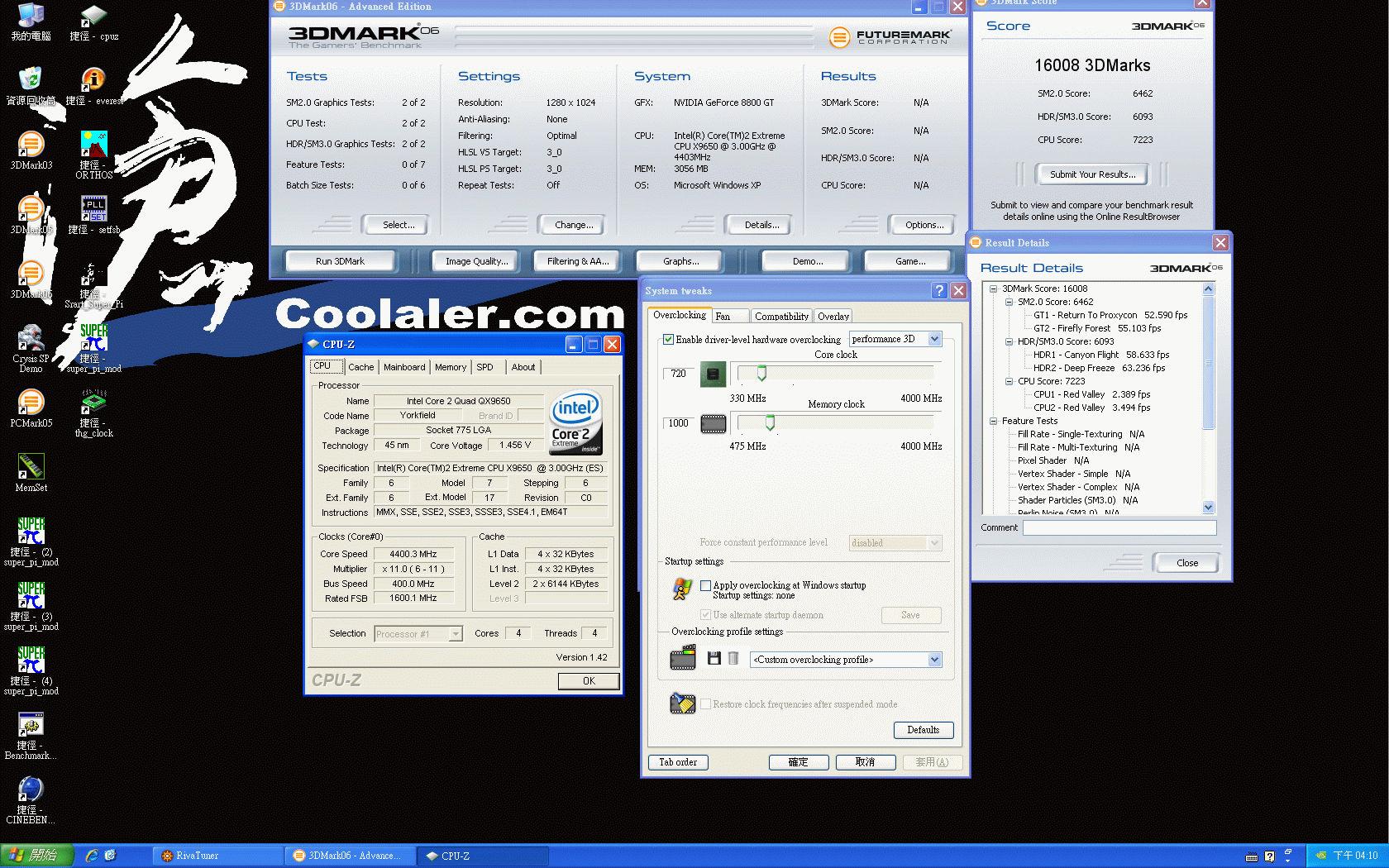Image resolution: width=1389 pixels, height=868 pixels.
Task: Open the ORTHOS desktop shortcut
Action: 93,155
